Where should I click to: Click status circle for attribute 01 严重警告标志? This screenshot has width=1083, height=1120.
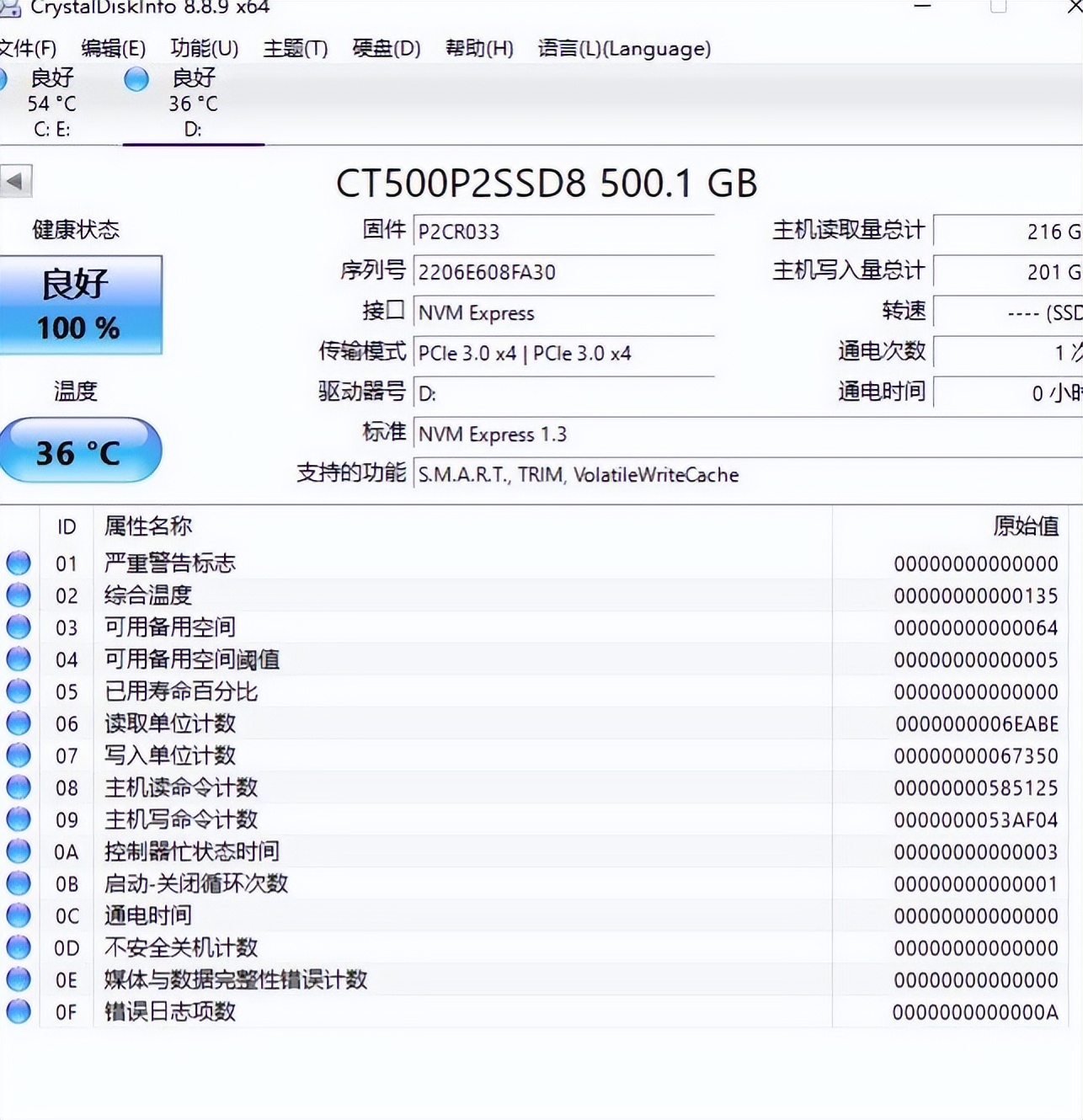19,563
